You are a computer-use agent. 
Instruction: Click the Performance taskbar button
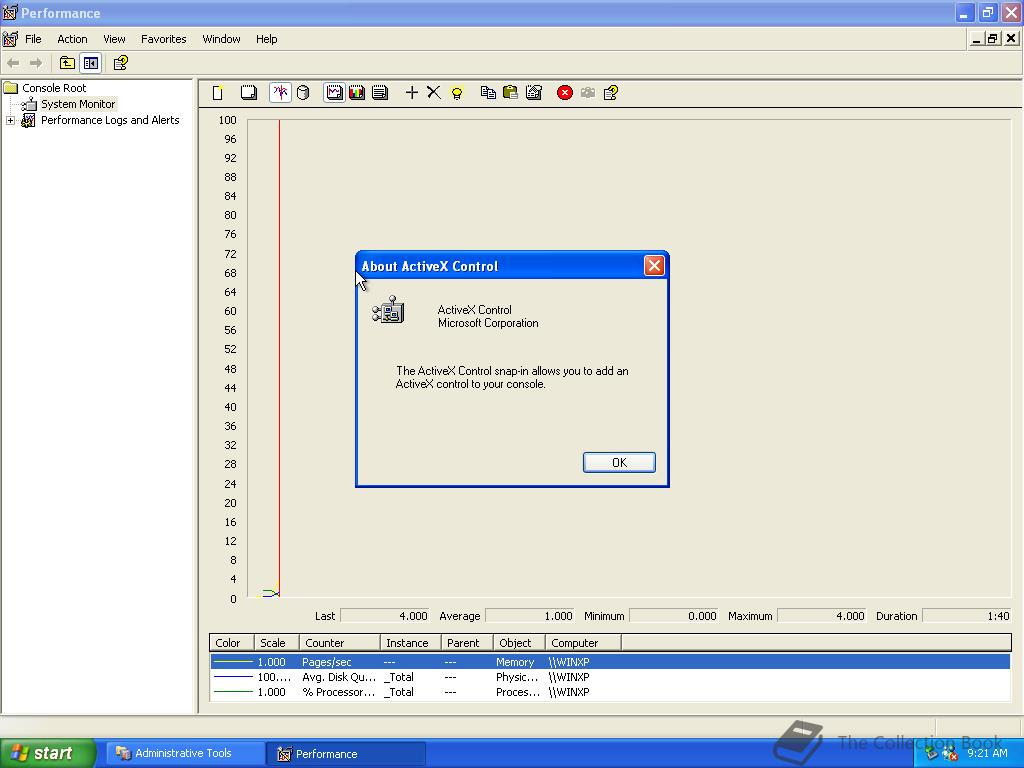(x=346, y=754)
